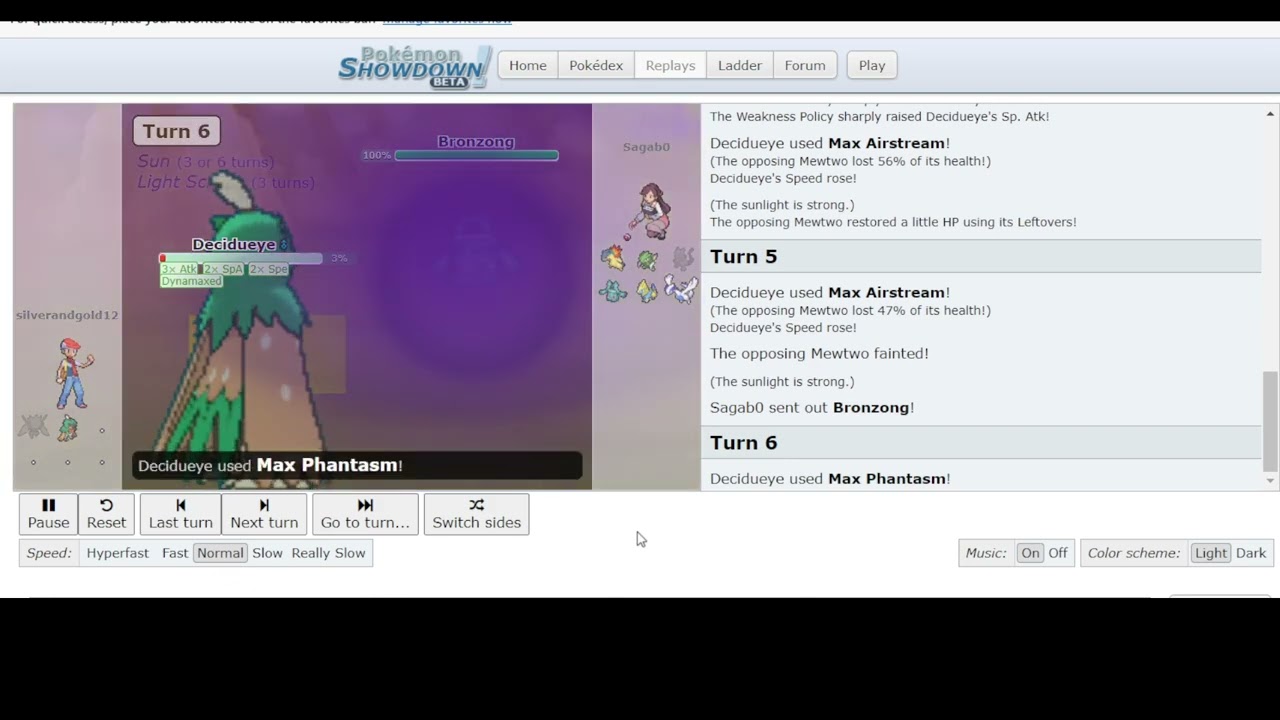This screenshot has width=1280, height=720.
Task: Click the silverandgold12 username label
Action: pyautogui.click(x=67, y=315)
